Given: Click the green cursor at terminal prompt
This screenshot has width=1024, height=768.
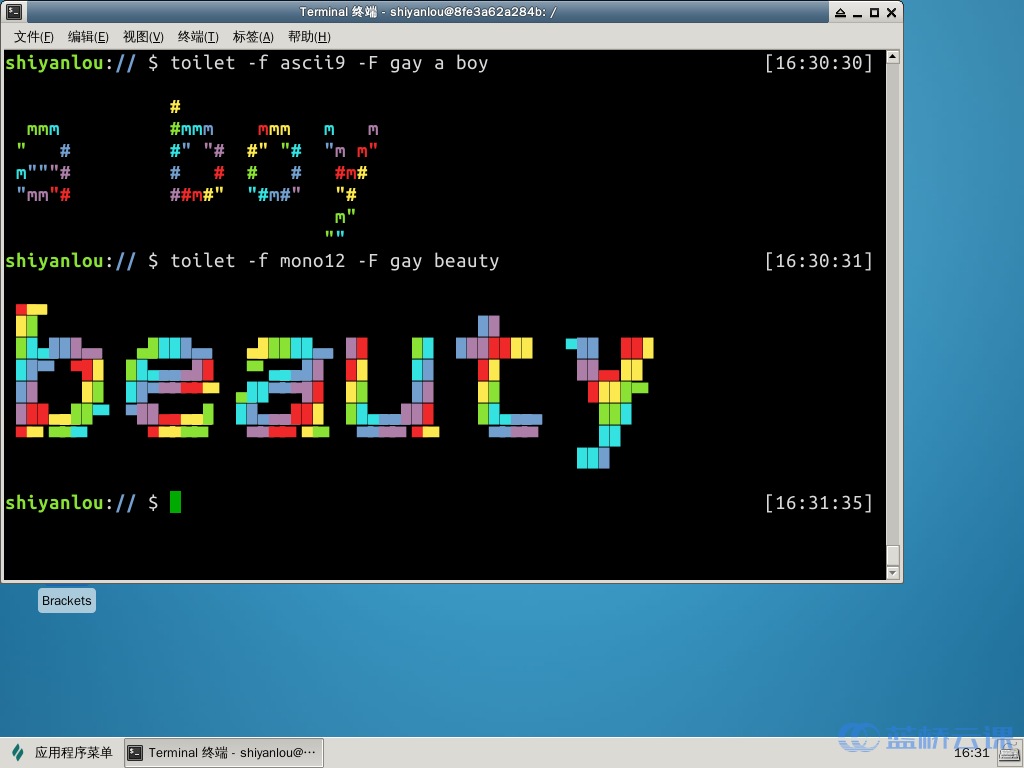Looking at the screenshot, I should (x=176, y=502).
